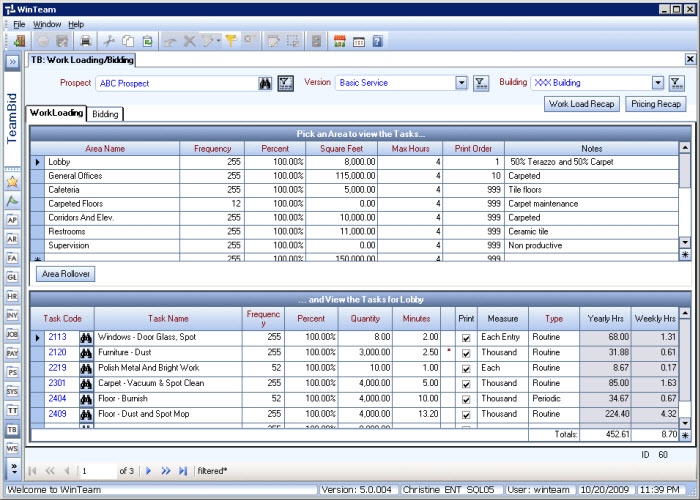Expand more modules with the bottom sidebar chevron

14,468
